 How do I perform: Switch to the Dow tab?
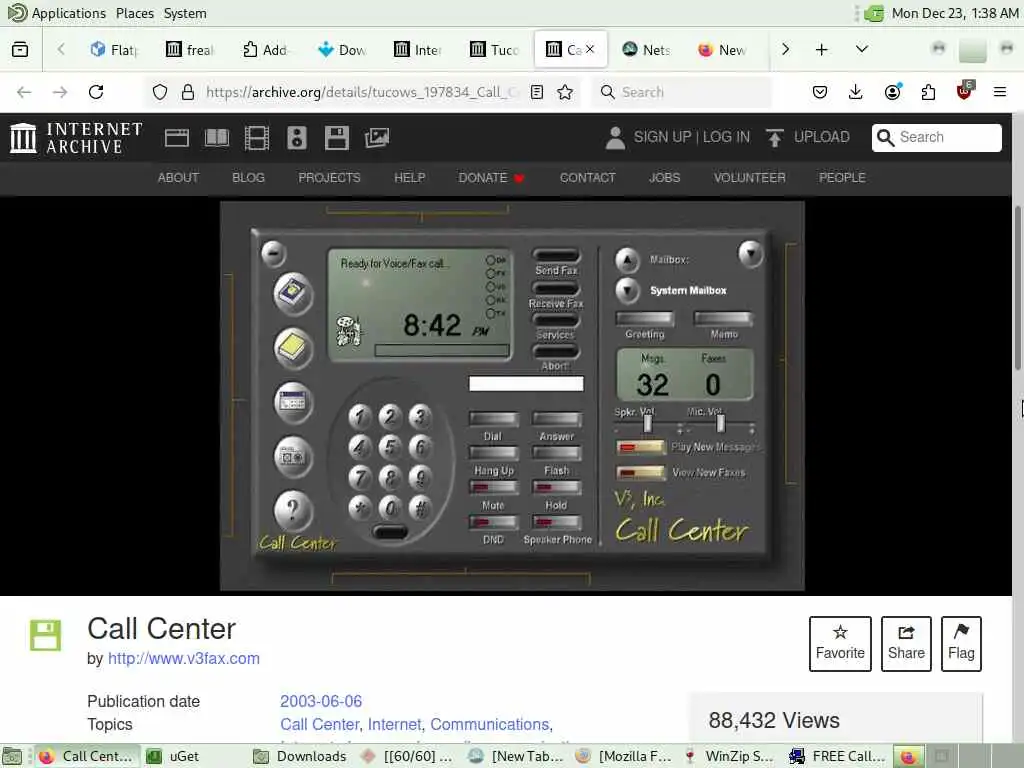tap(342, 50)
